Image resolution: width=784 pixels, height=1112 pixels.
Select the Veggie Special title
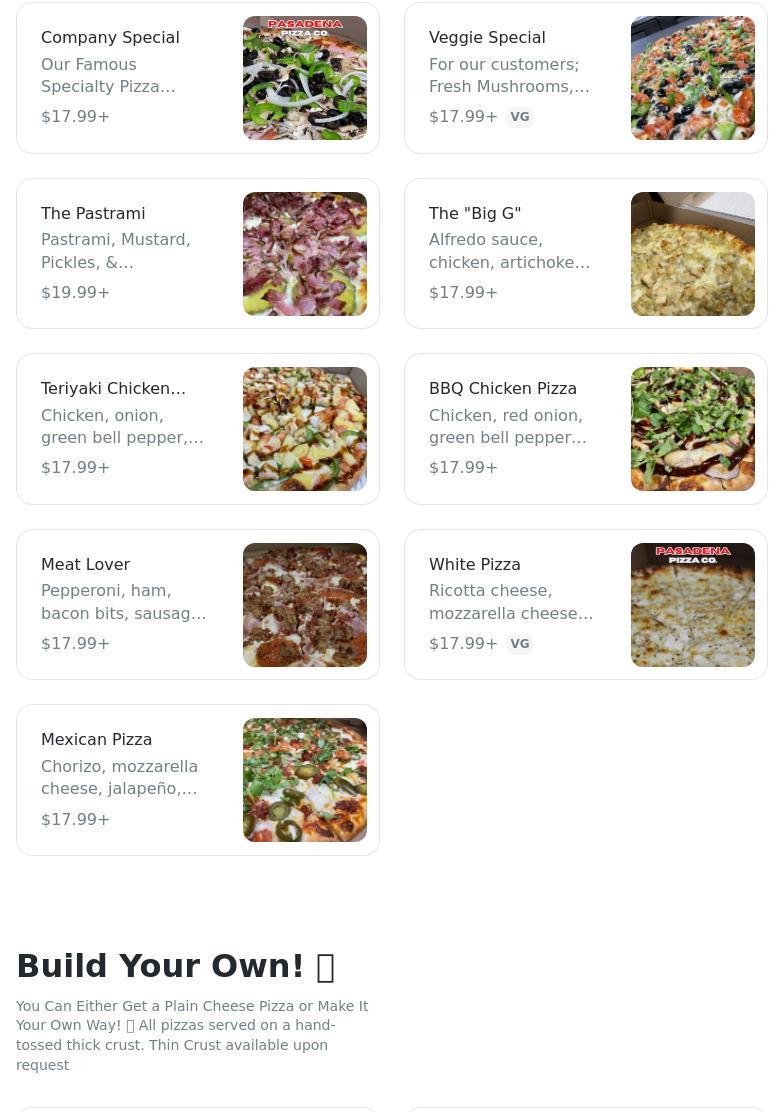tap(487, 37)
